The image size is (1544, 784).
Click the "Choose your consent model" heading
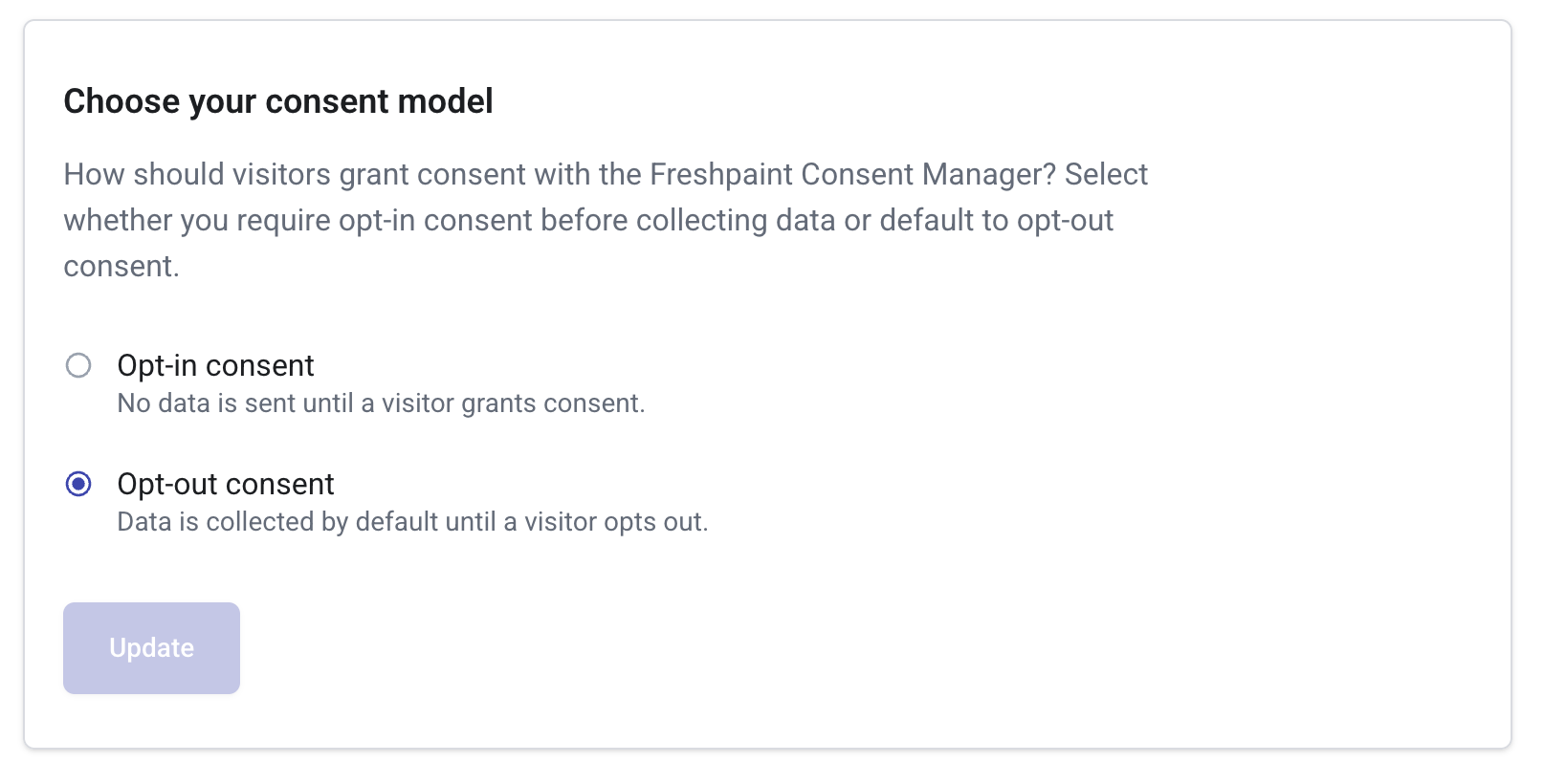coord(277,101)
